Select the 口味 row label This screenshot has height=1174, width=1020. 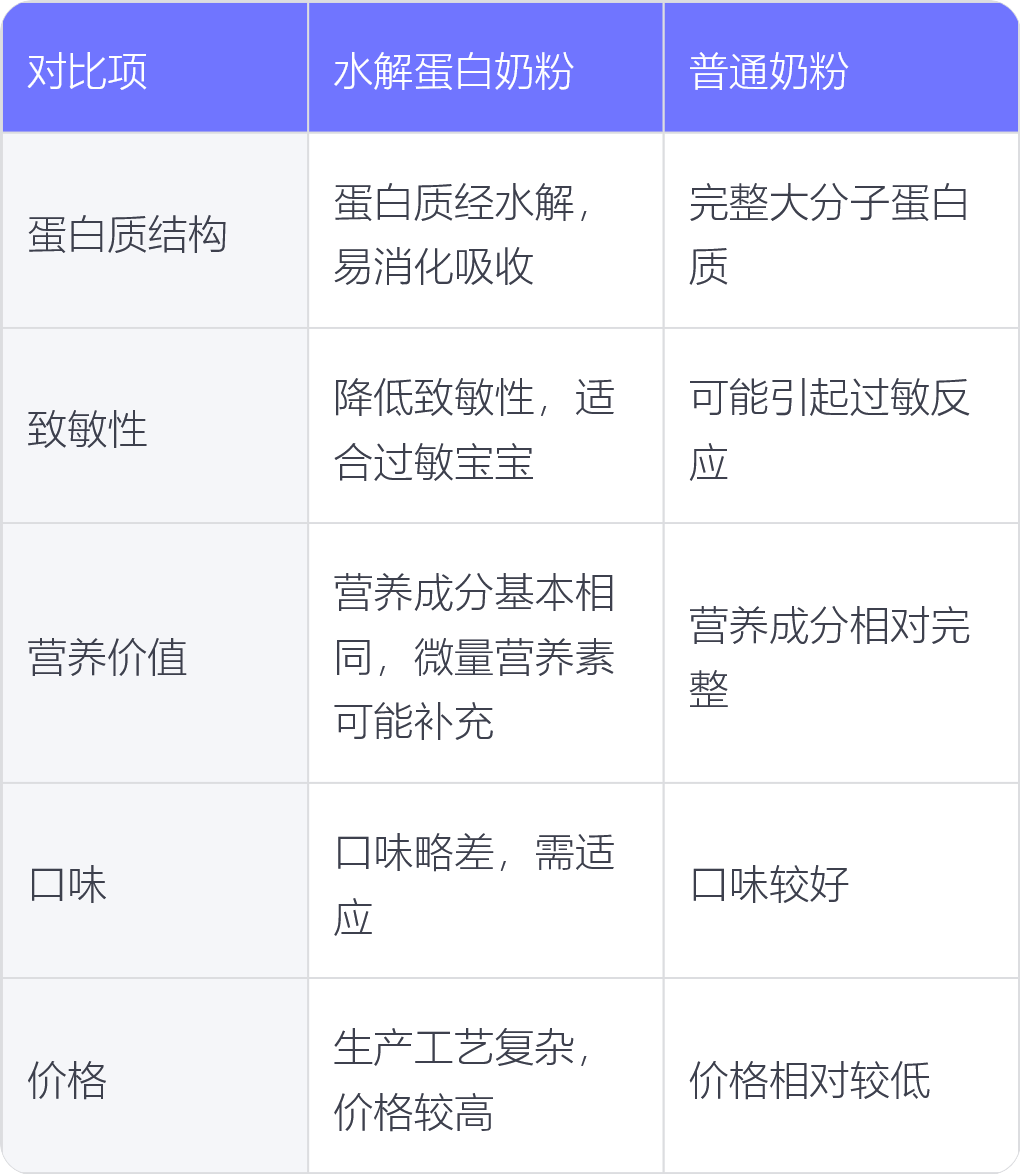[68, 885]
